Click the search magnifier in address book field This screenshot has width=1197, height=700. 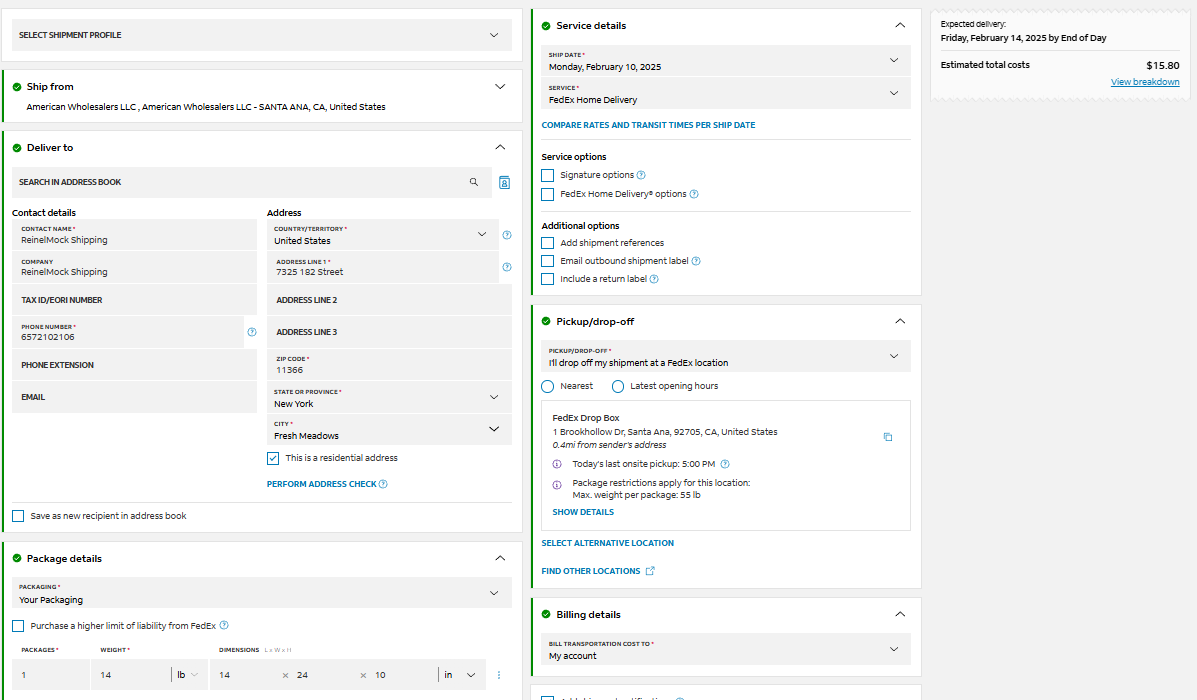(x=474, y=182)
